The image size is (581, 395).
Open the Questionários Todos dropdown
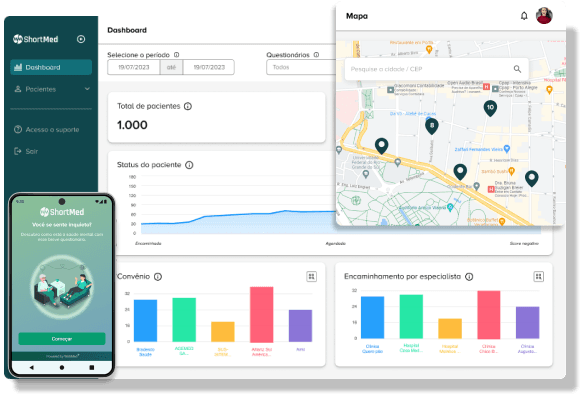tap(301, 67)
